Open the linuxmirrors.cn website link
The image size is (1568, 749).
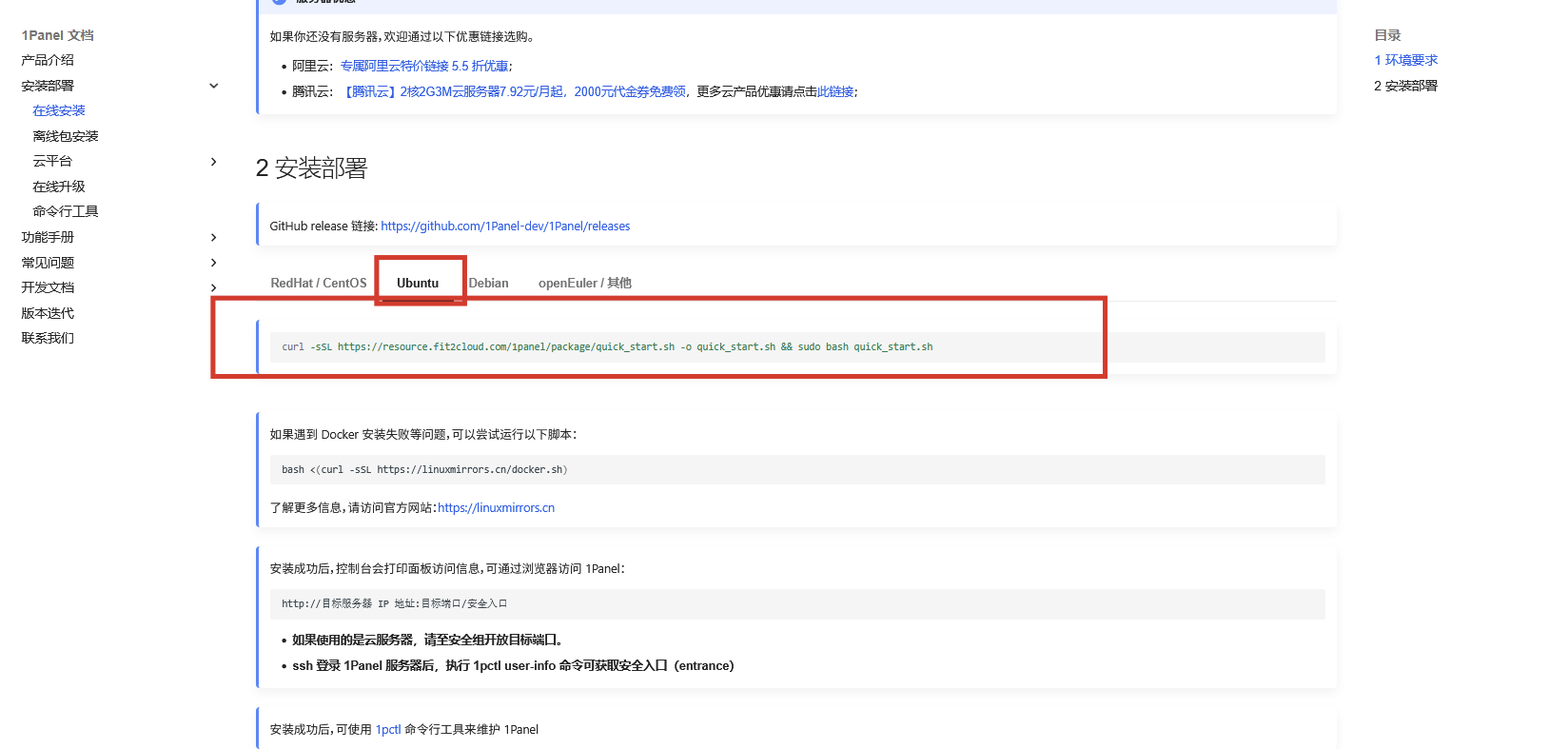point(496,507)
